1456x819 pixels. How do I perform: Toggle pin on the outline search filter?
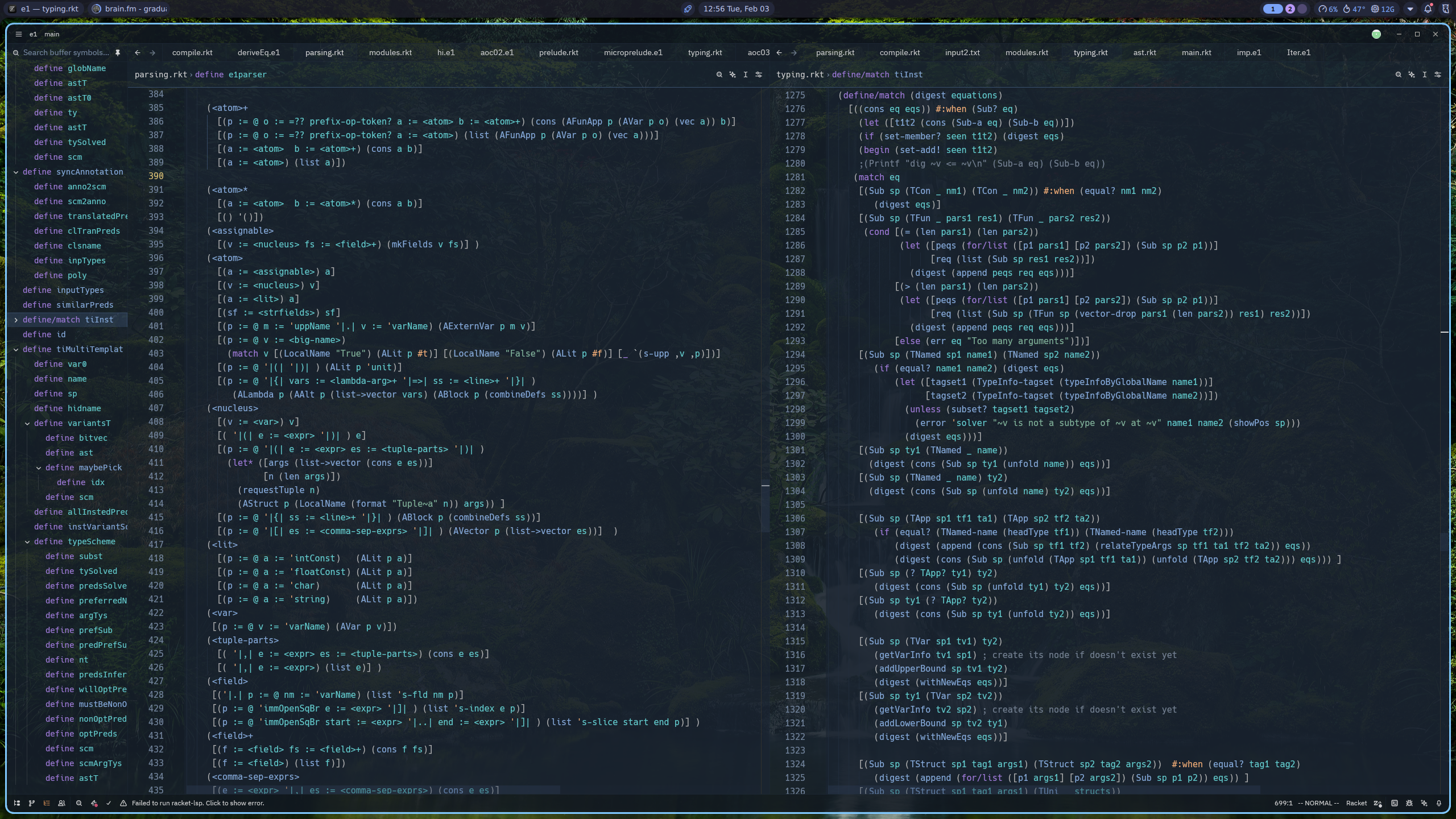(x=118, y=52)
